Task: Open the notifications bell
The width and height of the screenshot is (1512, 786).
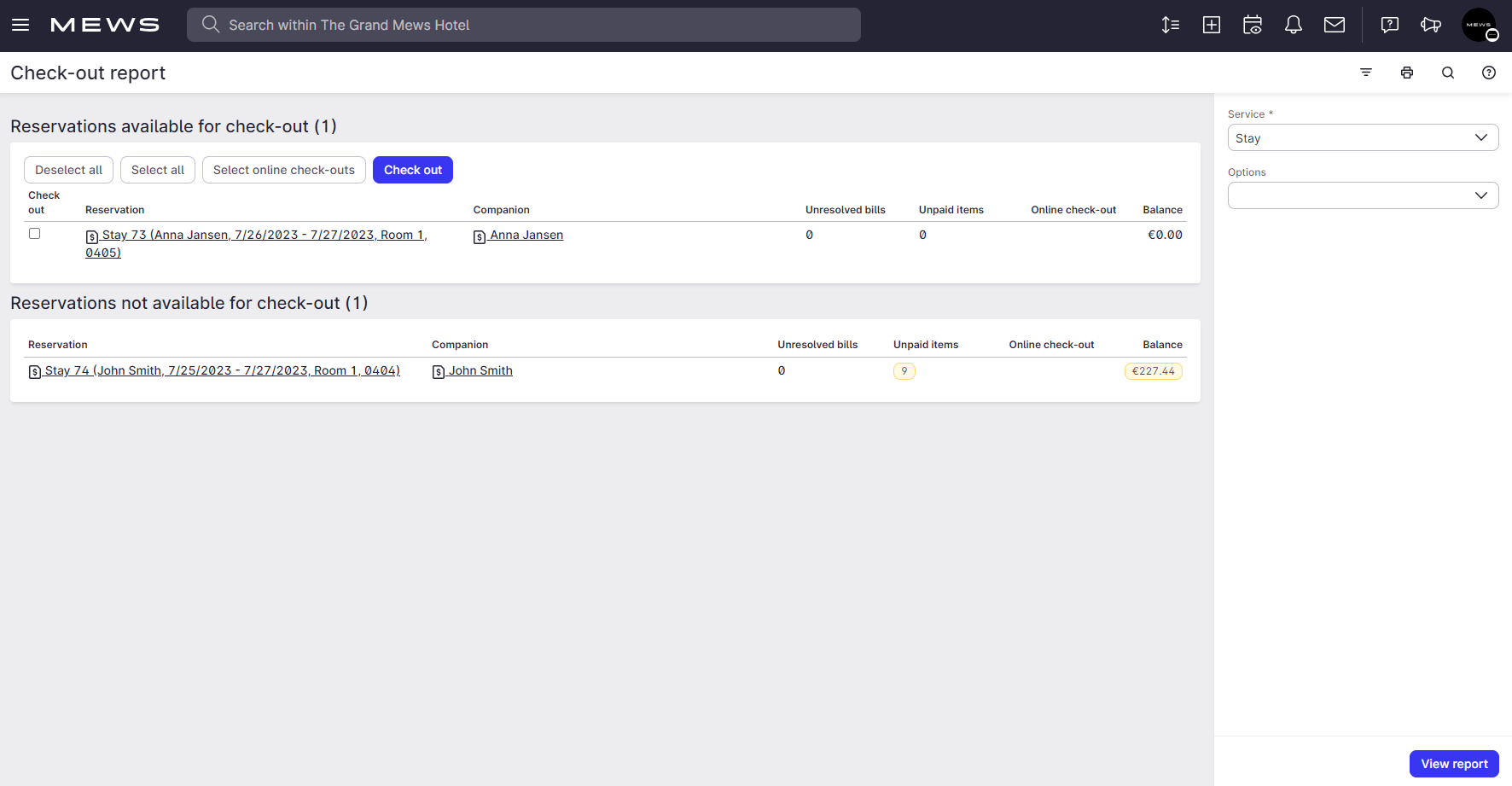Action: 1294,25
